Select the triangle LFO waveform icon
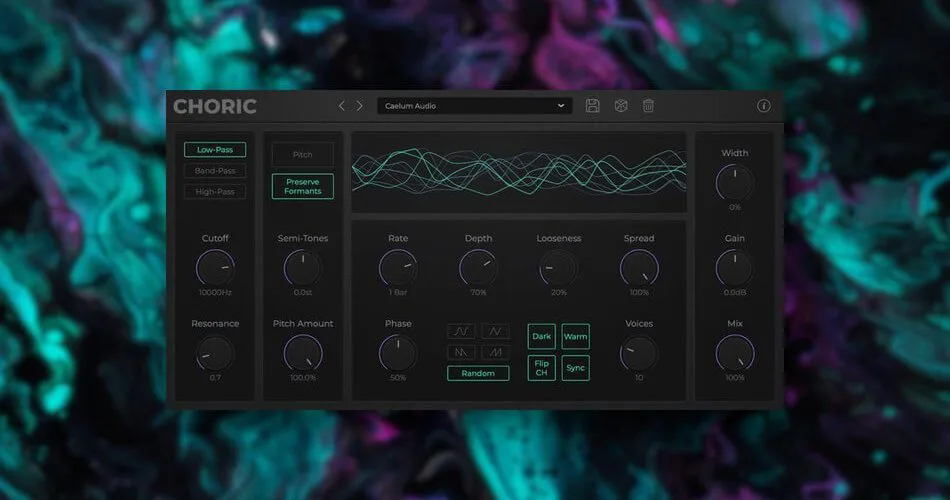Viewport: 950px width, 500px height. pyautogui.click(x=495, y=332)
